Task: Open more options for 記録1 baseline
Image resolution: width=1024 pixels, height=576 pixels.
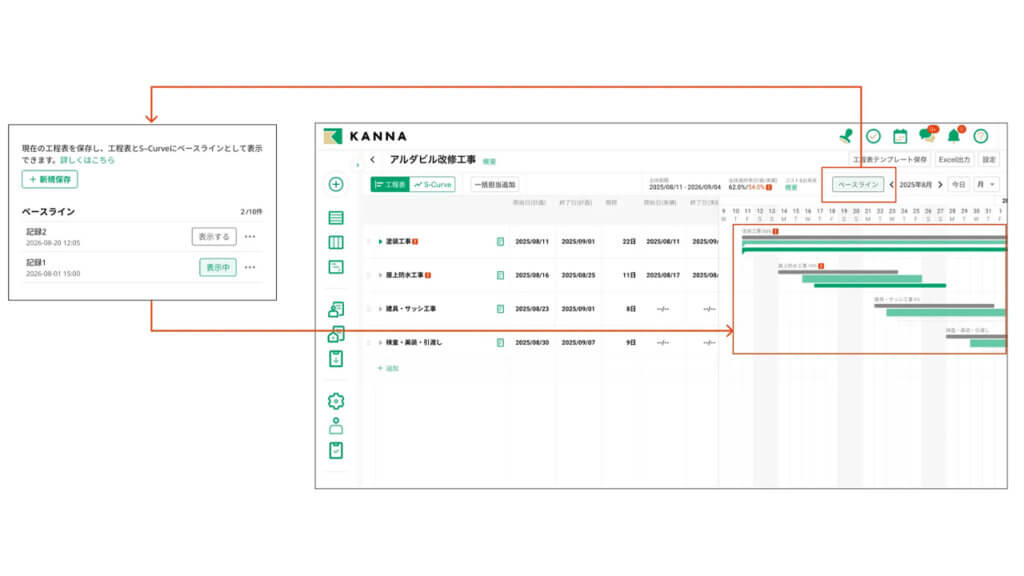Action: pyautogui.click(x=250, y=267)
